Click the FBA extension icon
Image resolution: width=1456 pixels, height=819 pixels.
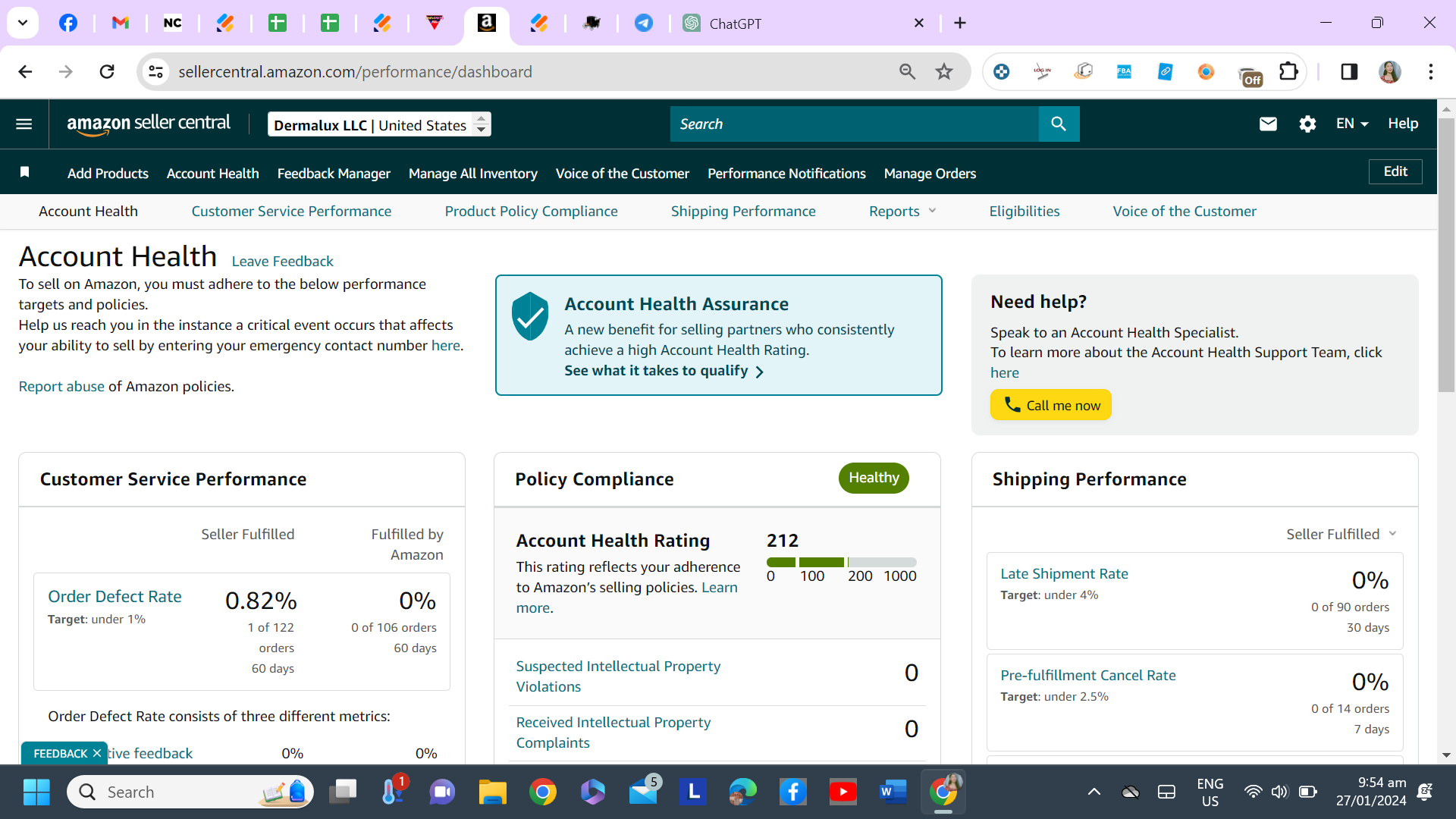[1124, 71]
